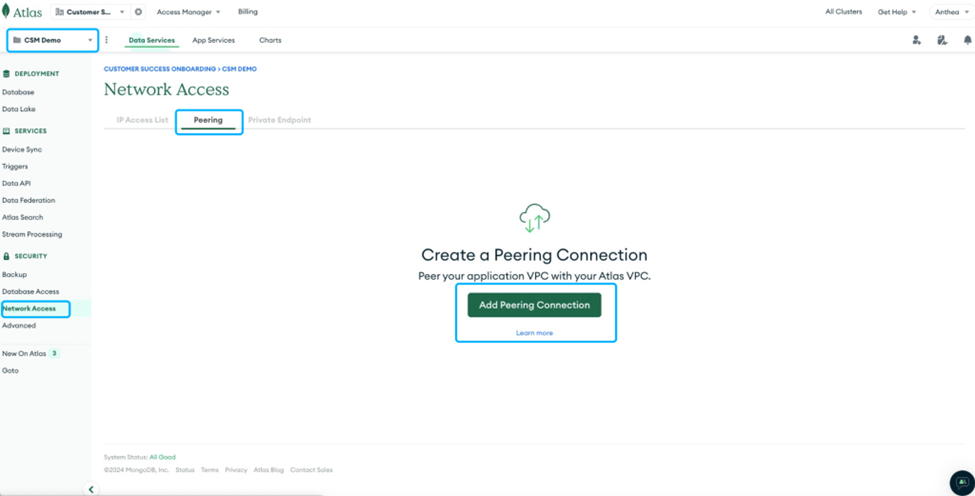Open Data API in the sidebar
975x496 pixels.
16,183
